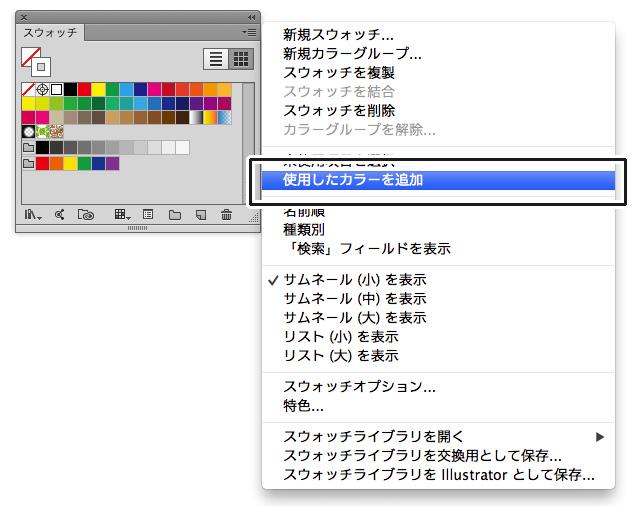This screenshot has height=506, width=642.
Task: Click the panel bottom grip handle
Action: (x=138, y=228)
